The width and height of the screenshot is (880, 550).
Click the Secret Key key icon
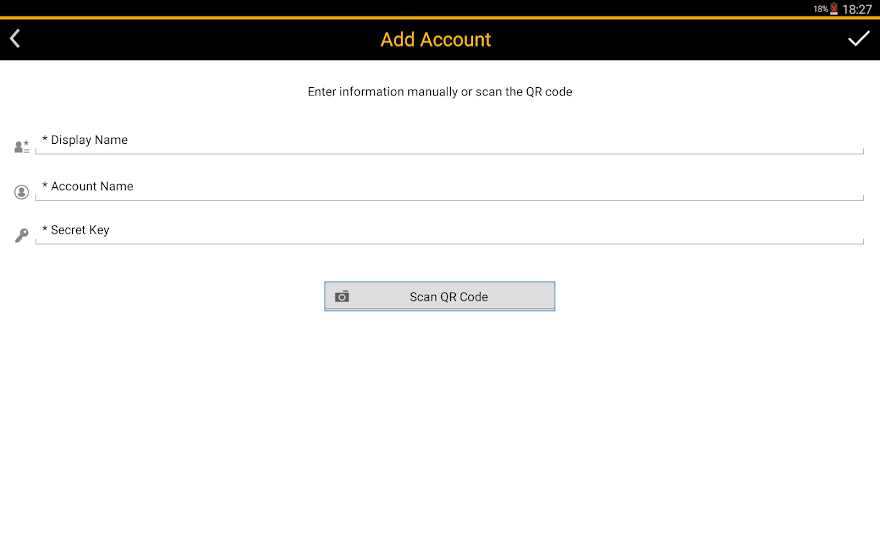point(21,236)
